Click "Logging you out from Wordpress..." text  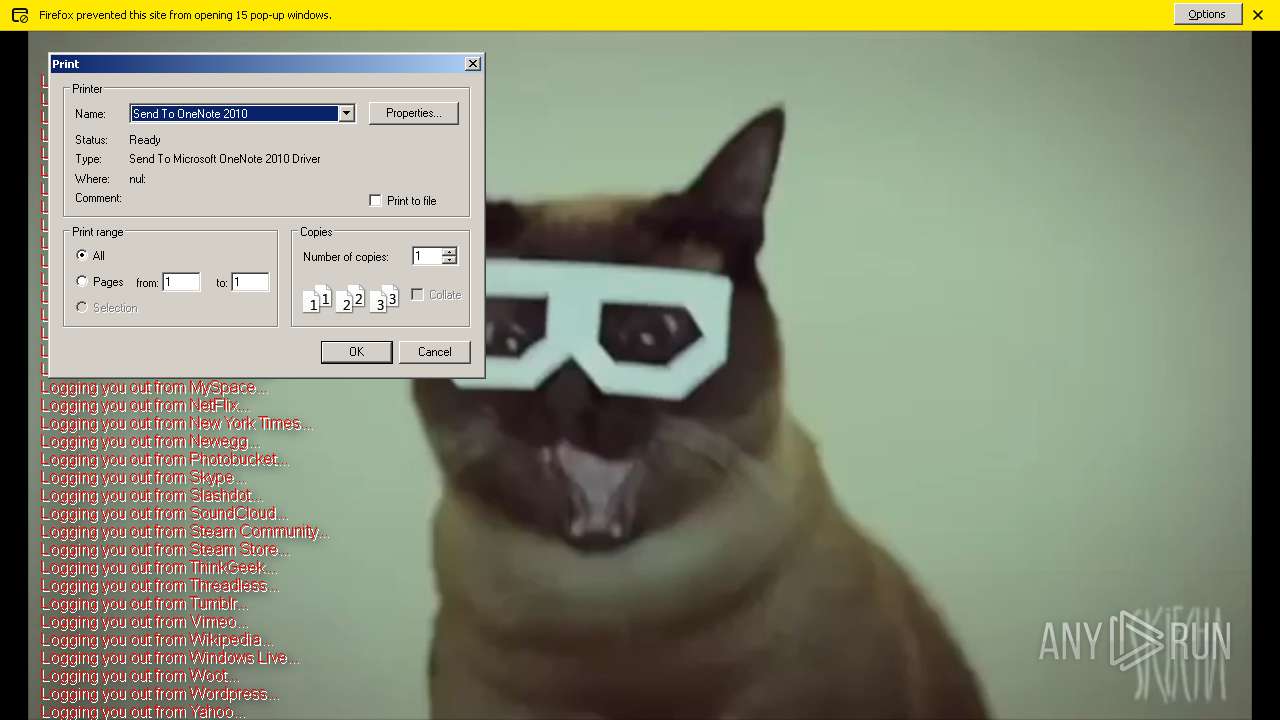[x=160, y=694]
